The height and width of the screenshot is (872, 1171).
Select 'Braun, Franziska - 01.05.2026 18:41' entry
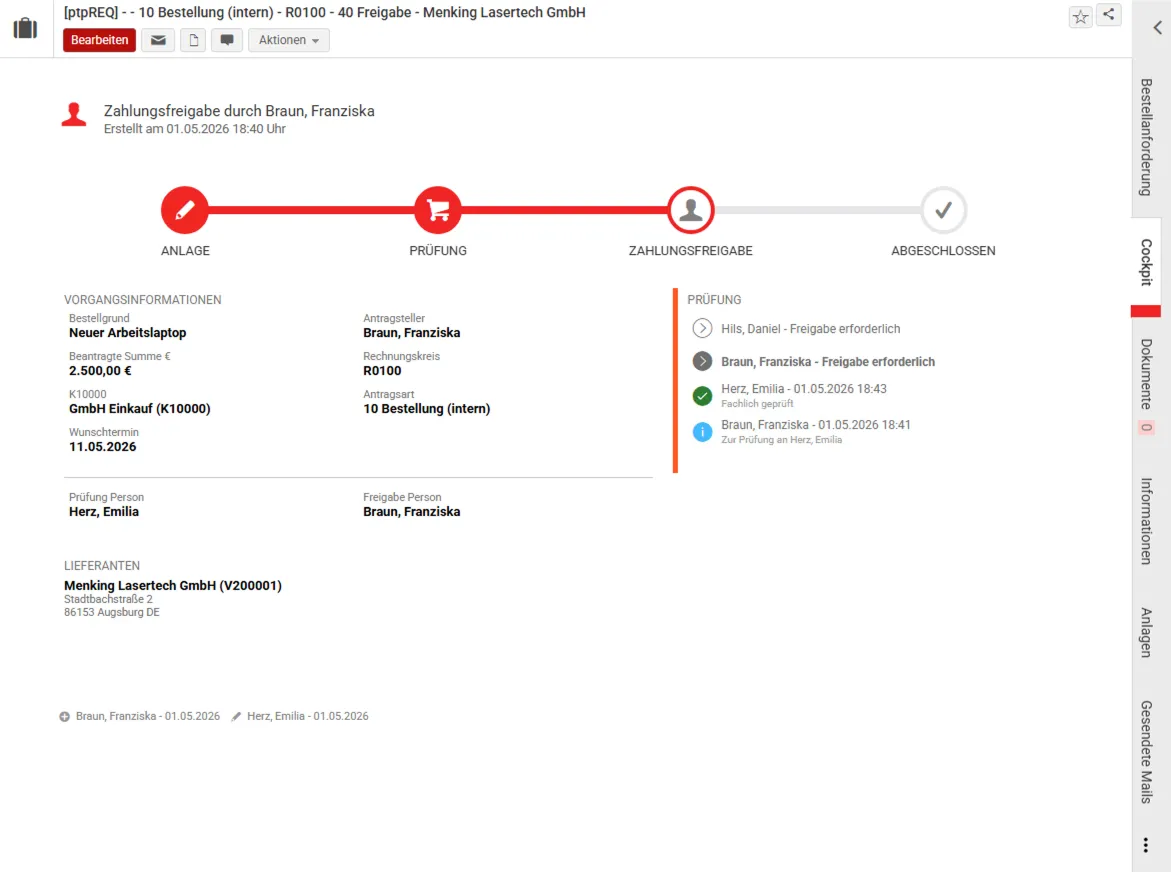tap(816, 425)
